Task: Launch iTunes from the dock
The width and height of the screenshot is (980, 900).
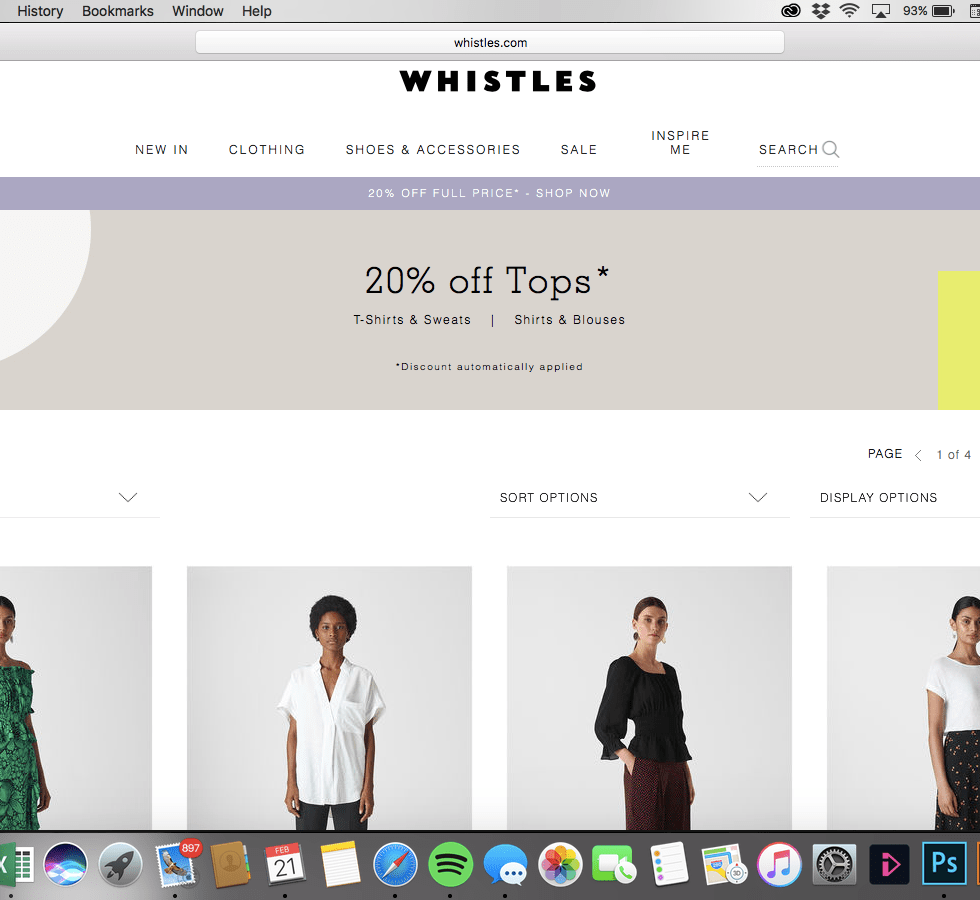Action: (x=779, y=864)
